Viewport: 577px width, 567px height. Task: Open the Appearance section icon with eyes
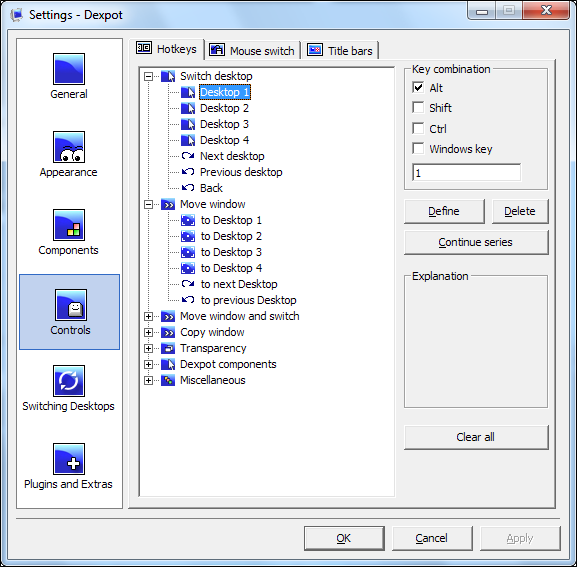point(69,147)
